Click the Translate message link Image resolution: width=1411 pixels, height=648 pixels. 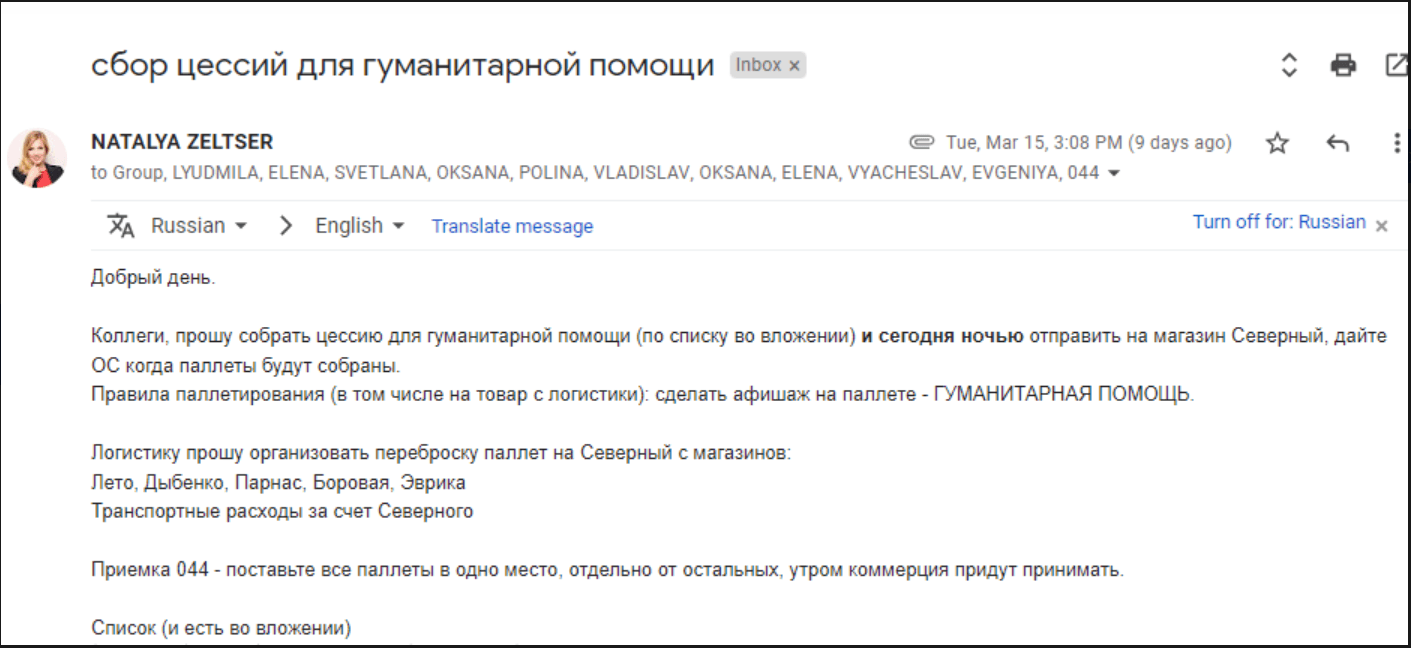click(x=512, y=226)
